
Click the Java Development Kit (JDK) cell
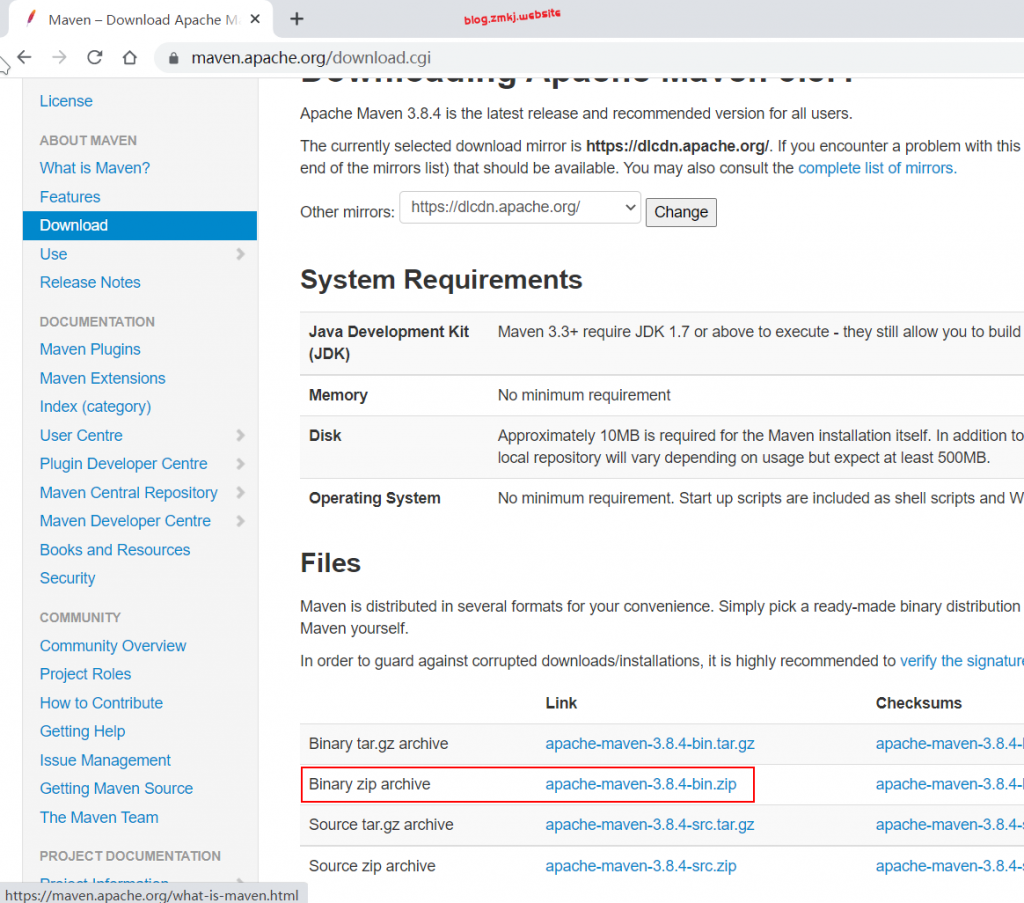click(x=389, y=343)
